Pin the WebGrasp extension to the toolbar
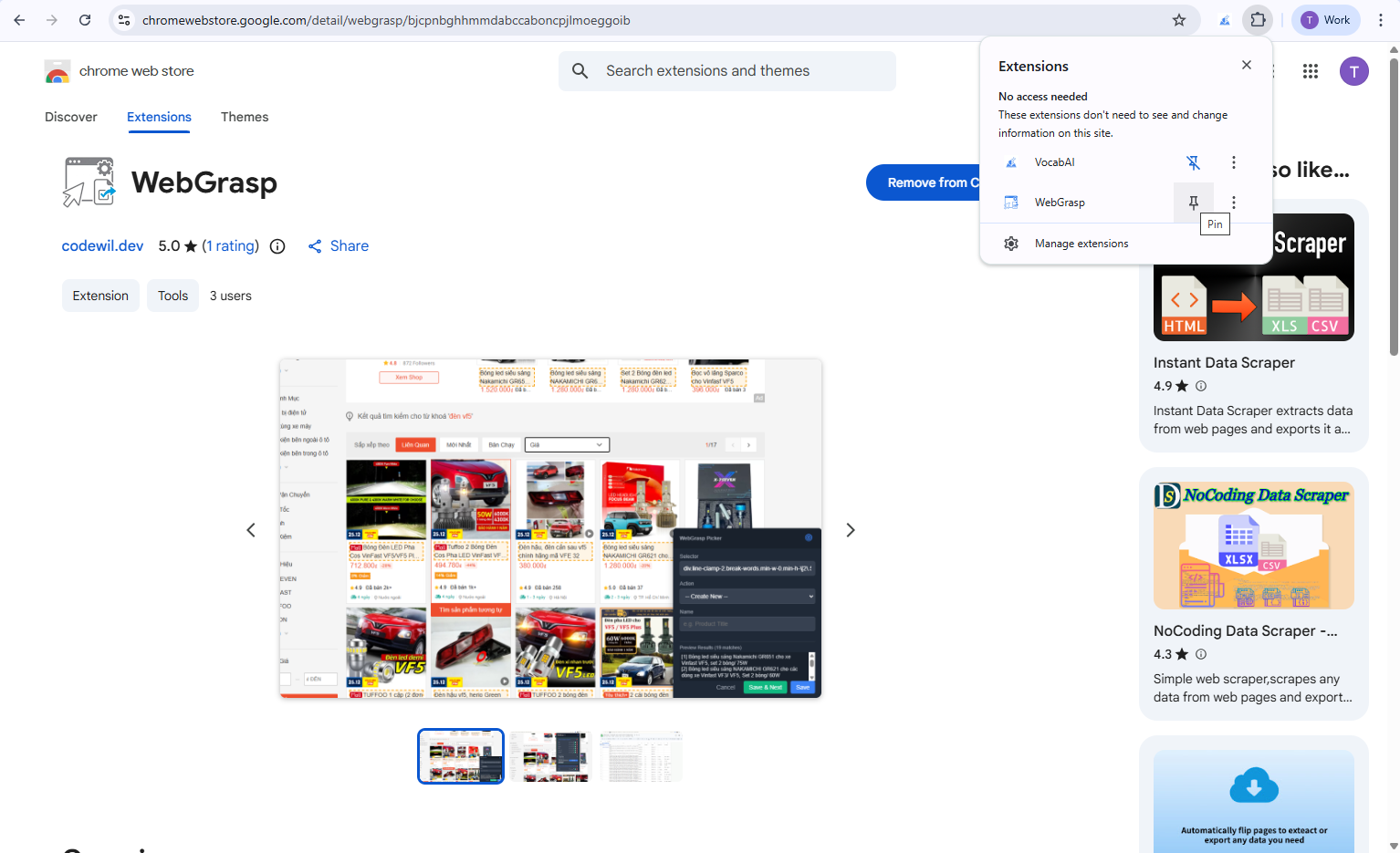This screenshot has width=1400, height=853. point(1193,202)
